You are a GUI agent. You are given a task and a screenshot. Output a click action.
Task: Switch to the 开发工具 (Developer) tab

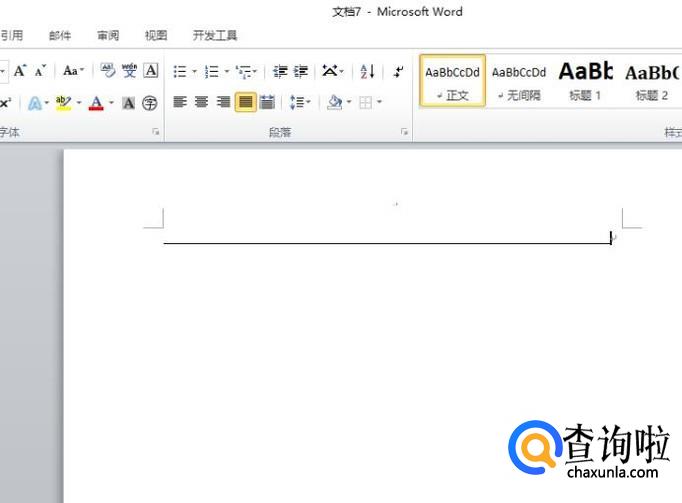[215, 35]
